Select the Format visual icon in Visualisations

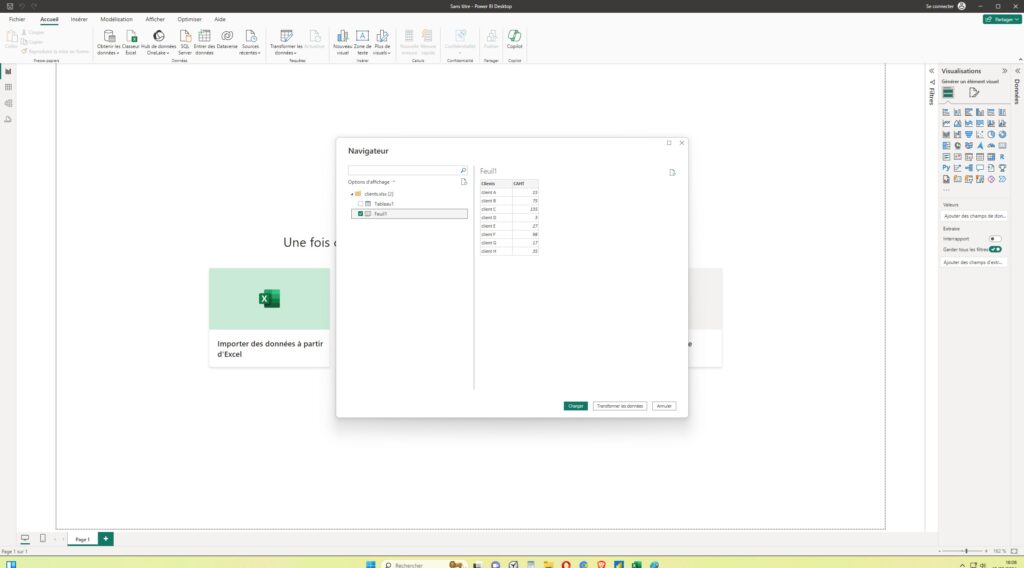coord(974,93)
